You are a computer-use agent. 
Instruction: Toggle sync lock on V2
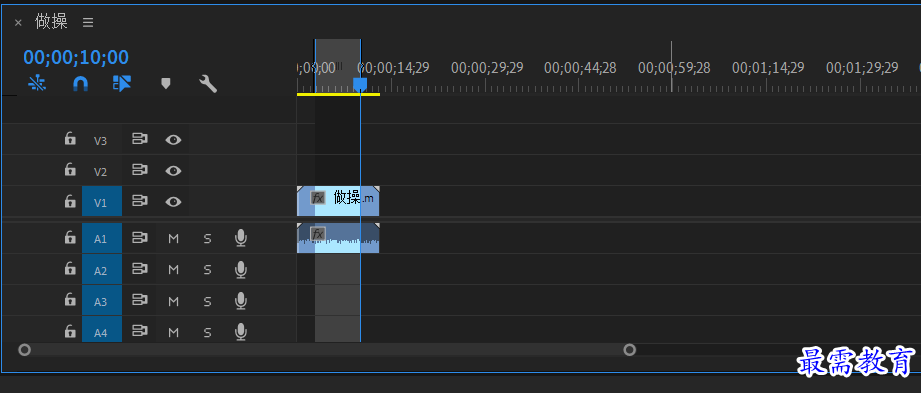pos(140,170)
